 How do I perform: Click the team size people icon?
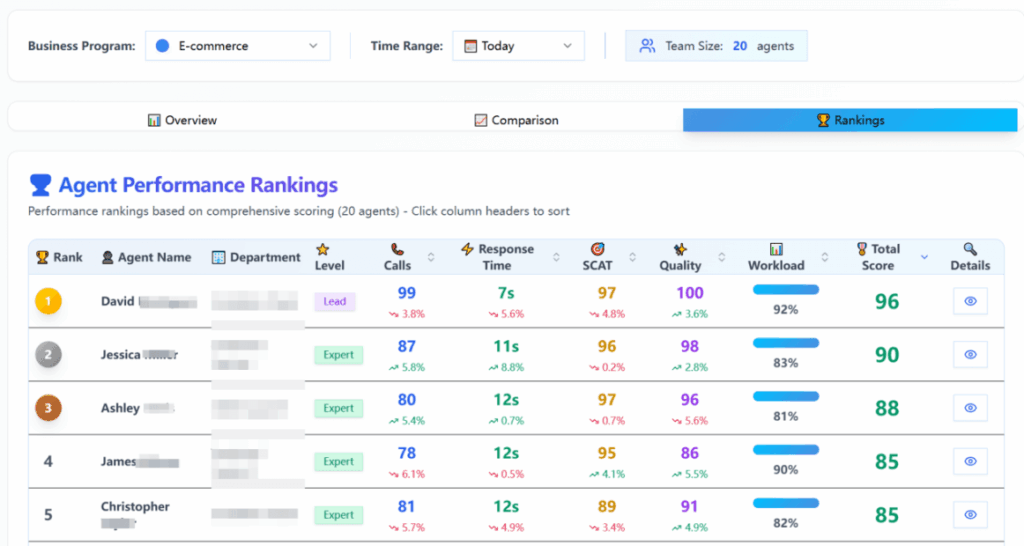[x=647, y=46]
